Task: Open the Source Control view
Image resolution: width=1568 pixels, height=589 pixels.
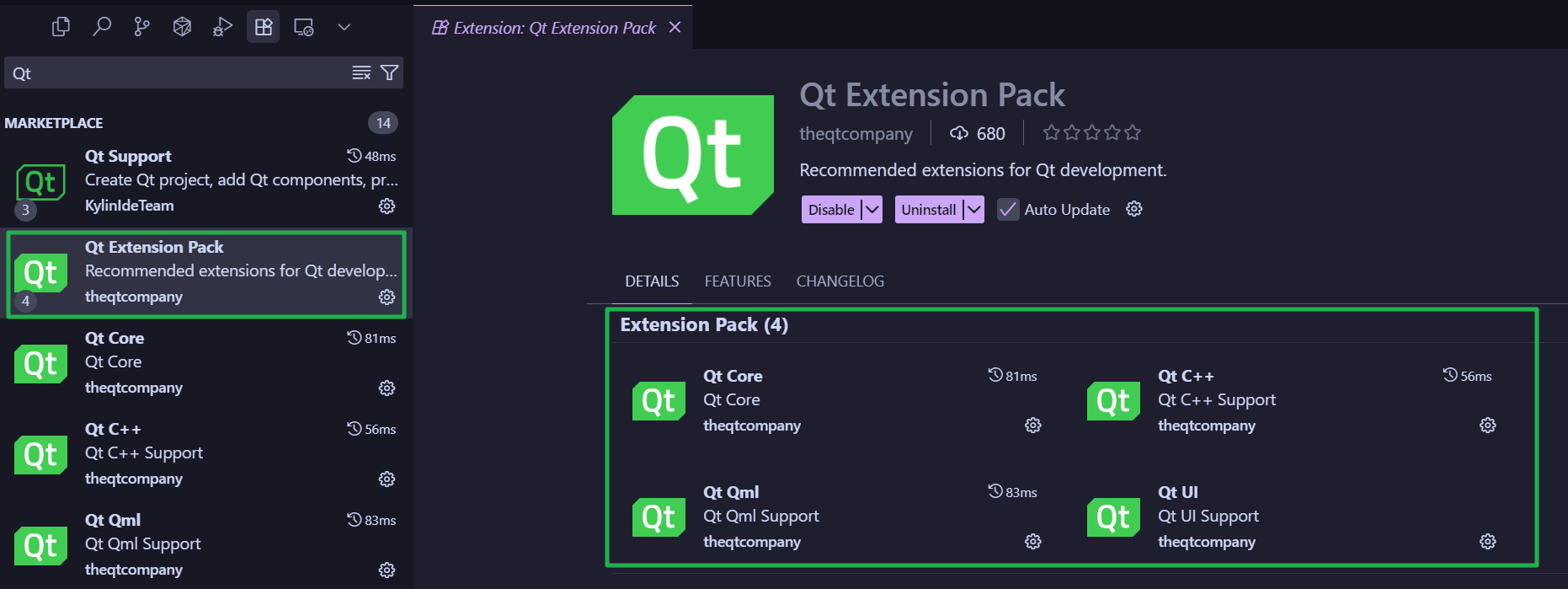Action: point(141,26)
